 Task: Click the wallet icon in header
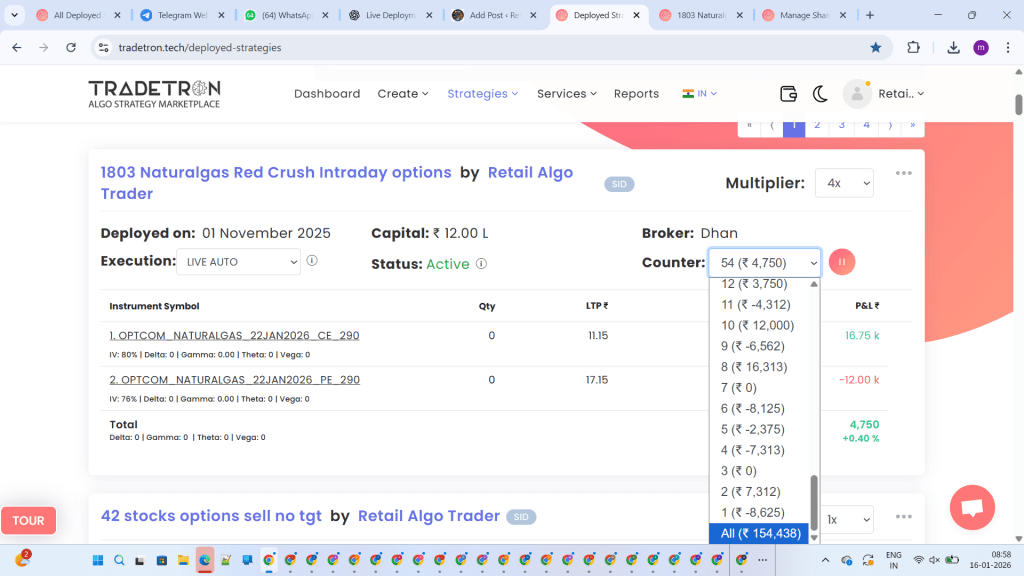pyautogui.click(x=788, y=94)
